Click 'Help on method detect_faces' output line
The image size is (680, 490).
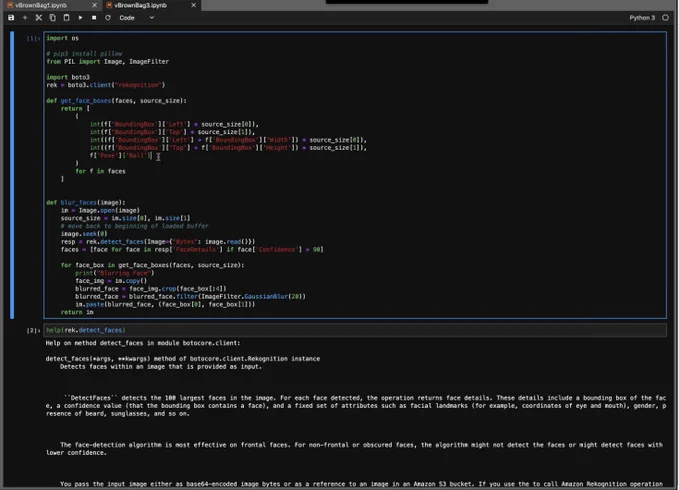[x=143, y=343]
